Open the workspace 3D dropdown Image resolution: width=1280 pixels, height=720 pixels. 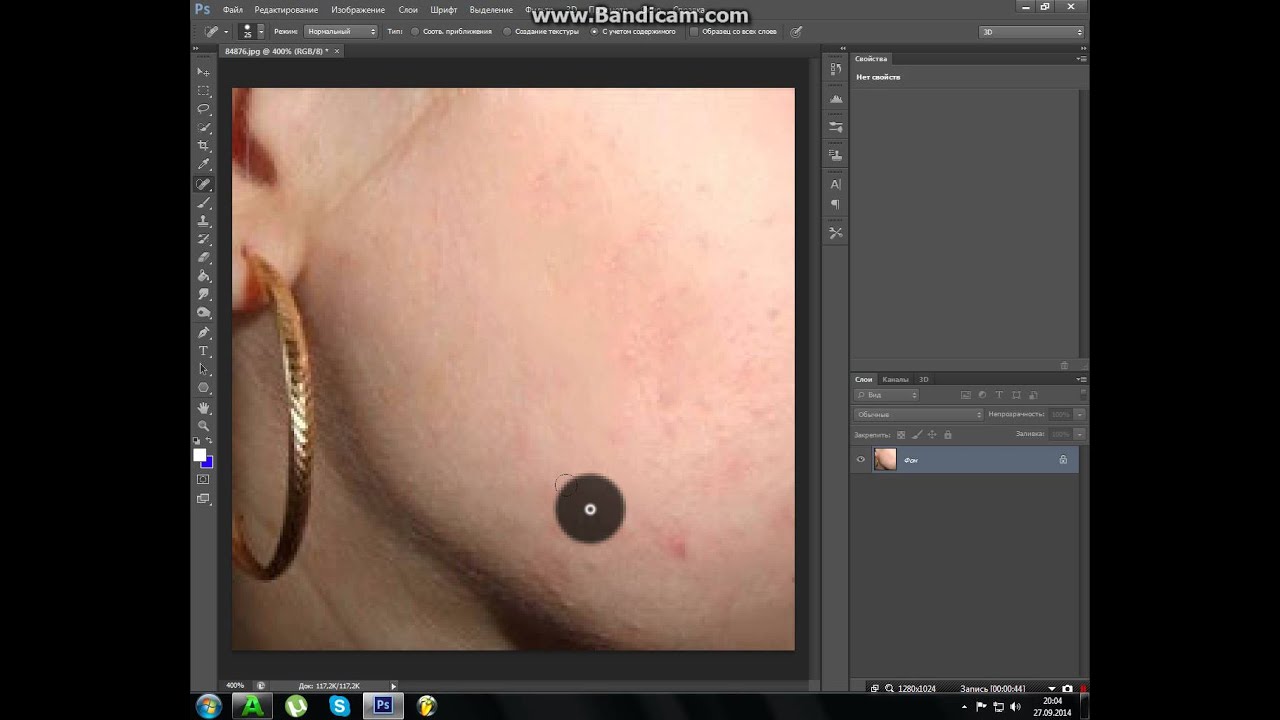pyautogui.click(x=1031, y=32)
